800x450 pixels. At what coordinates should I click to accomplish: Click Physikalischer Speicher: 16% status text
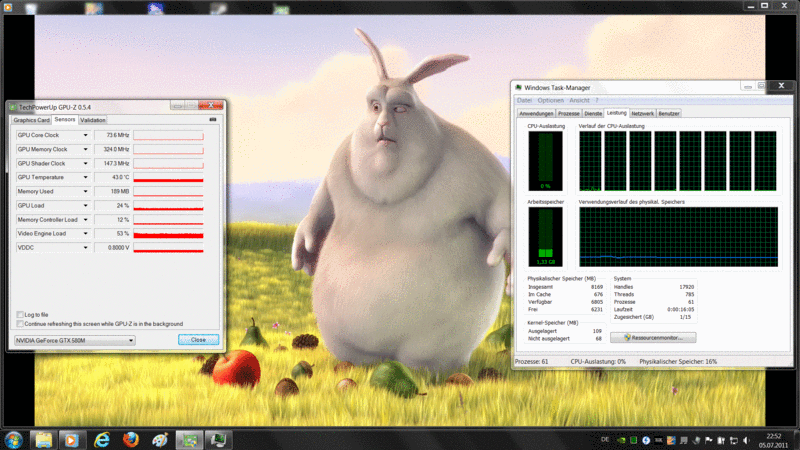click(x=678, y=362)
